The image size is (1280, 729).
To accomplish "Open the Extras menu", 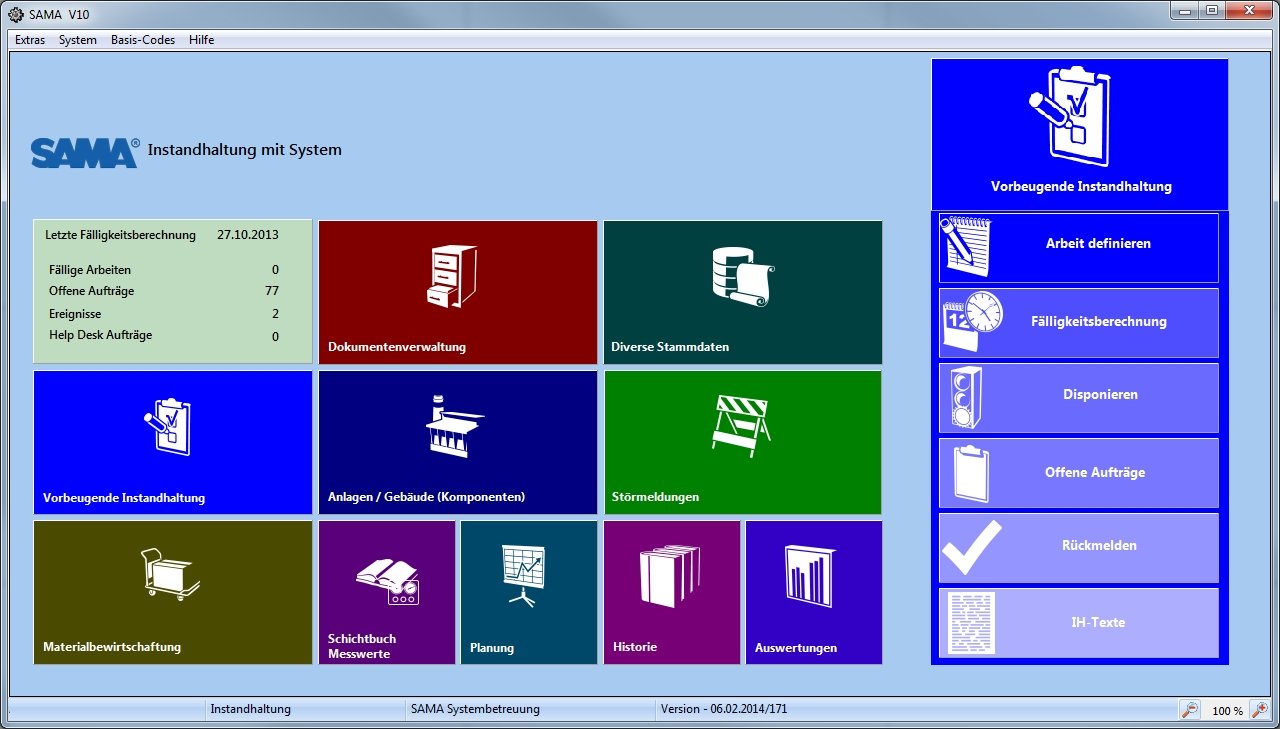I will [x=30, y=40].
